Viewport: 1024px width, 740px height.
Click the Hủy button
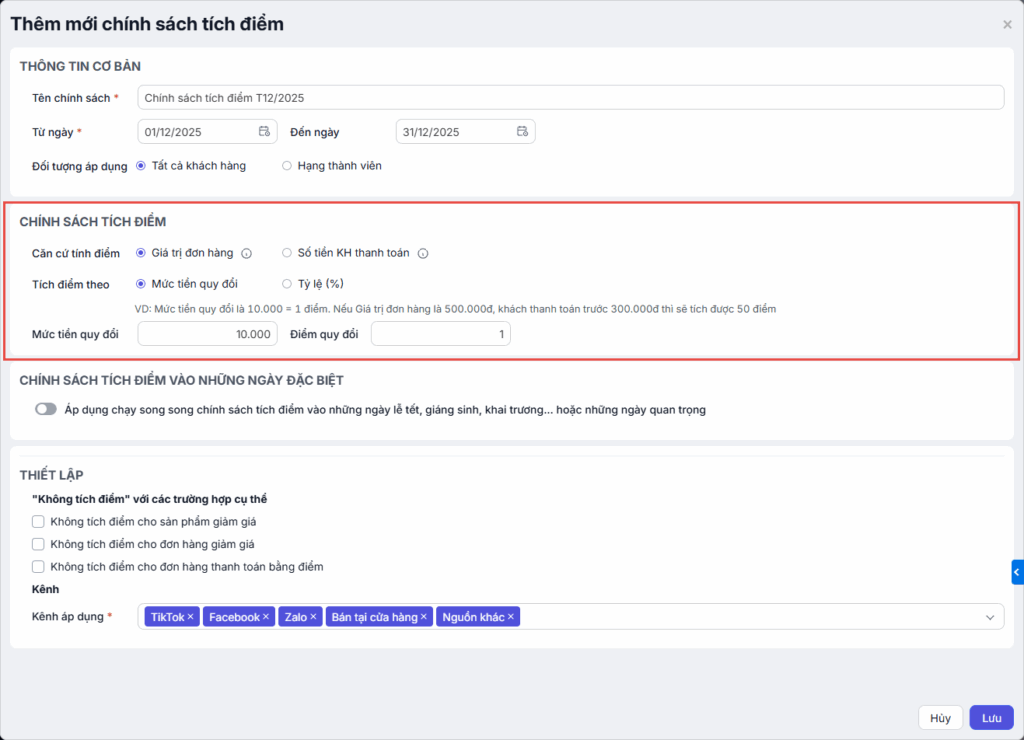(940, 718)
